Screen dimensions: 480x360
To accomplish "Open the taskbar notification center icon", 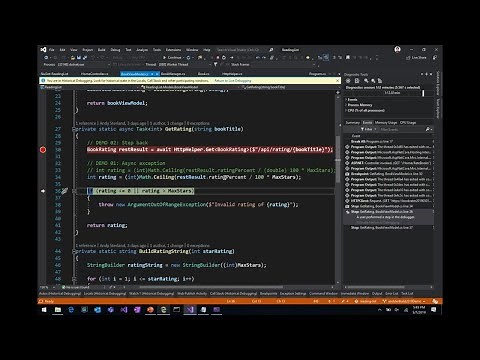I will (x=433, y=310).
